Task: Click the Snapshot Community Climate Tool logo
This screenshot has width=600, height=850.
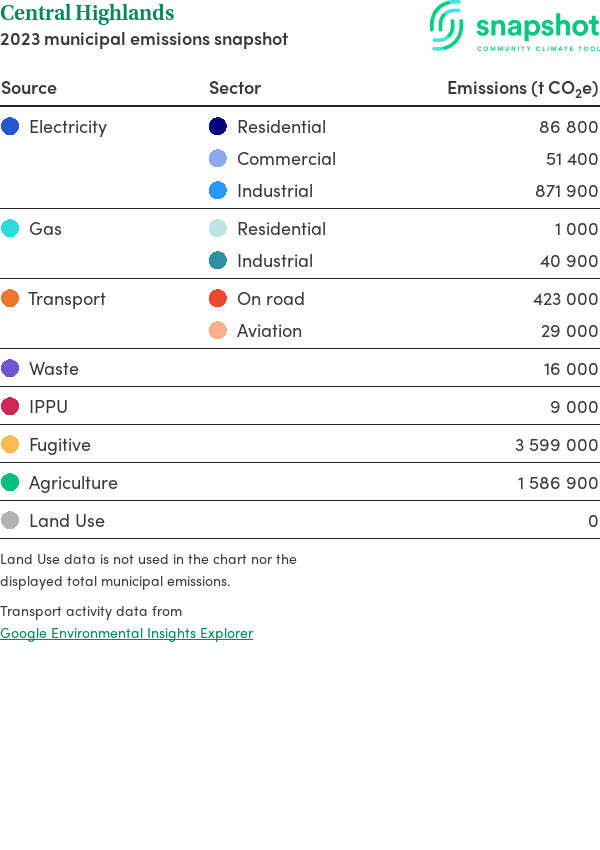Action: point(515,26)
